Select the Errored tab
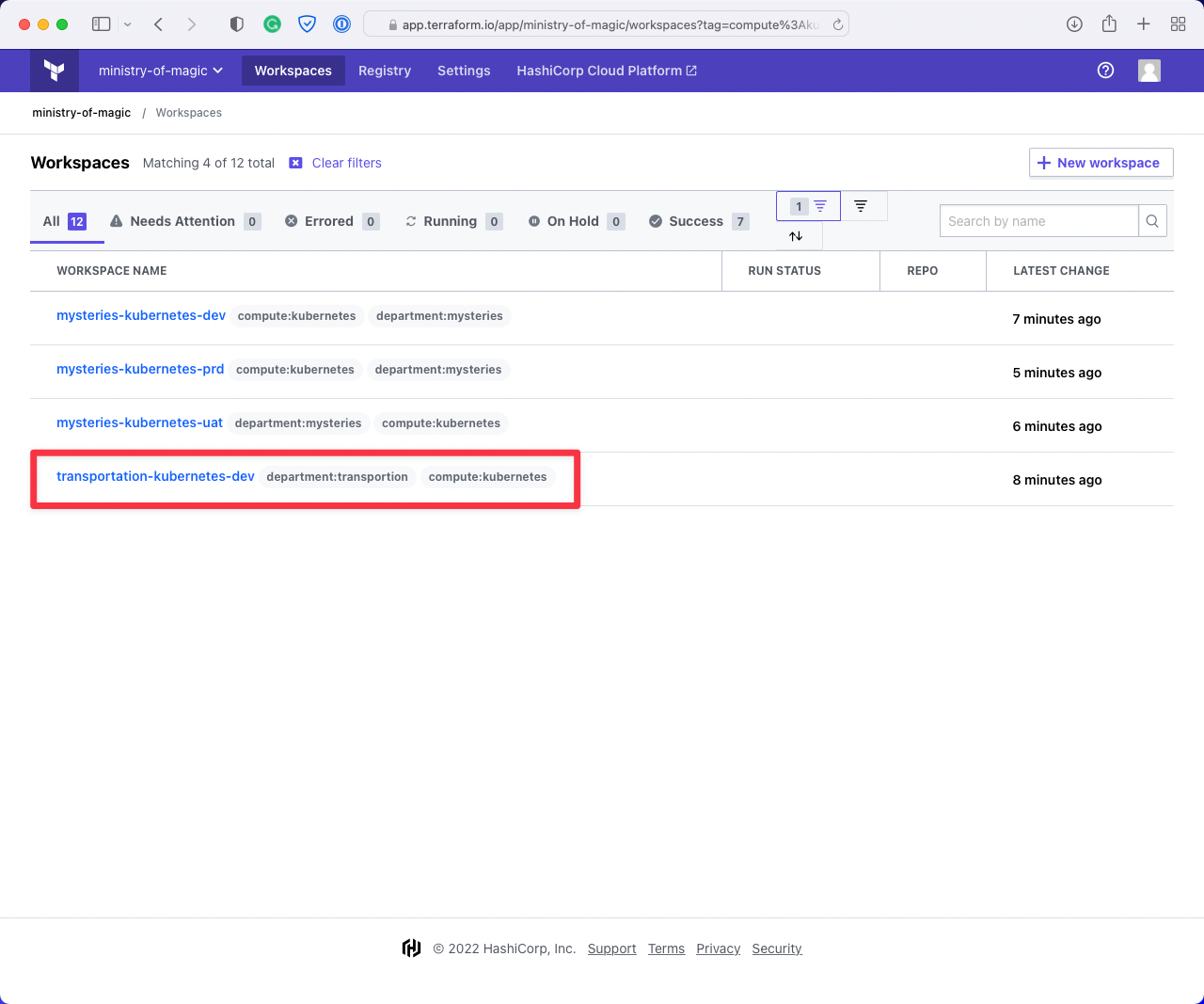Image resolution: width=1204 pixels, height=1004 pixels. pyautogui.click(x=332, y=221)
